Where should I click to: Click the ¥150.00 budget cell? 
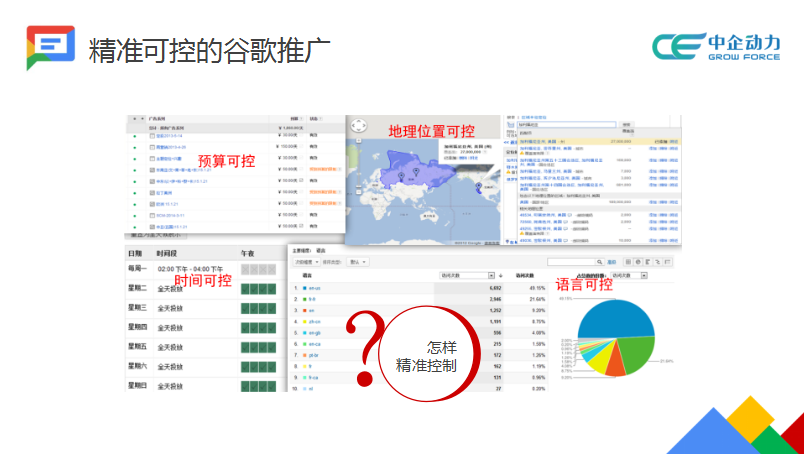(x=289, y=147)
